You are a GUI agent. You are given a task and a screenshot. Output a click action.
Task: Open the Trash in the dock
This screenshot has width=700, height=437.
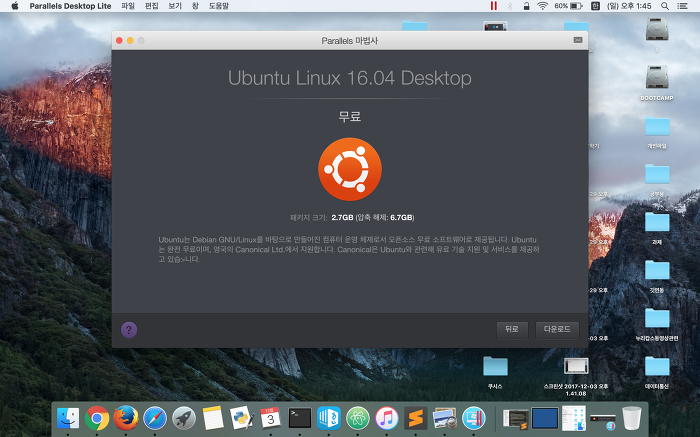[631, 419]
